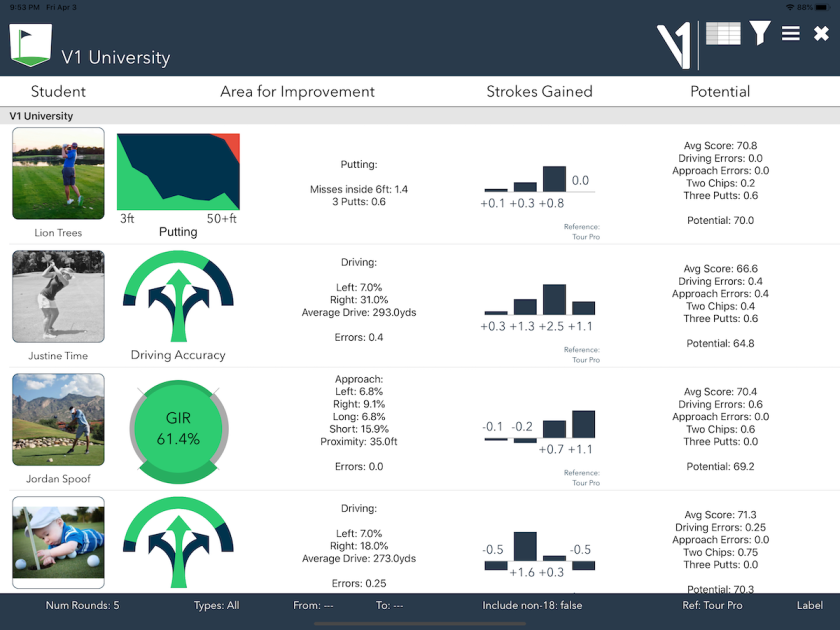The image size is (840, 630).
Task: Tap Justine Time's strokes gained bar chart
Action: pyautogui.click(x=539, y=308)
